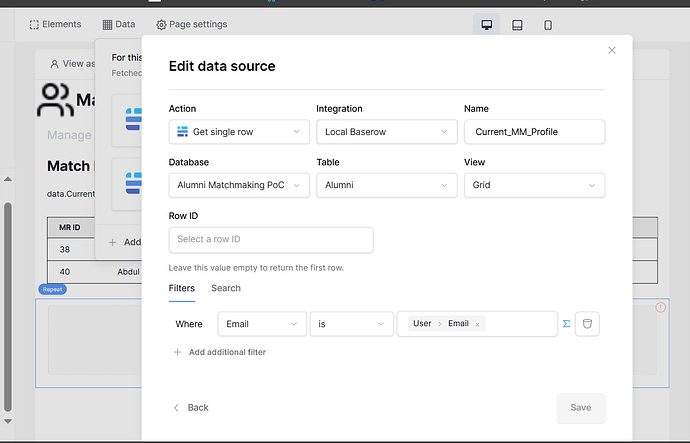Click the Match heading on page
The image size is (690, 443).
(x=68, y=166)
